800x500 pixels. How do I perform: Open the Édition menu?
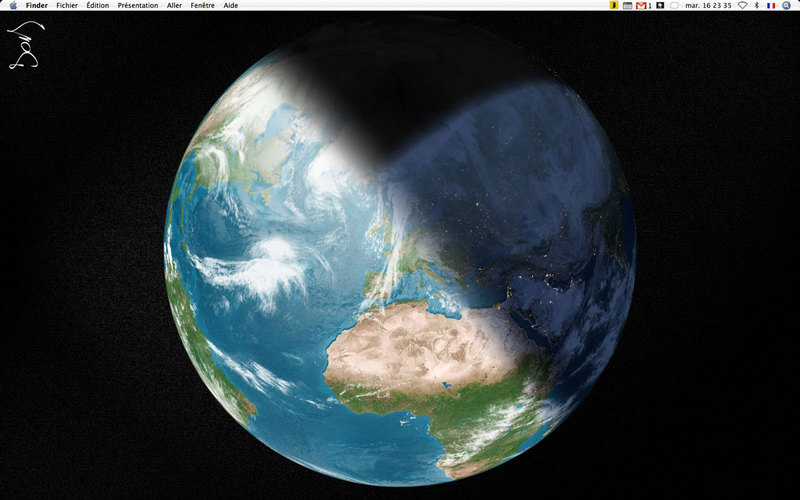tap(97, 5)
